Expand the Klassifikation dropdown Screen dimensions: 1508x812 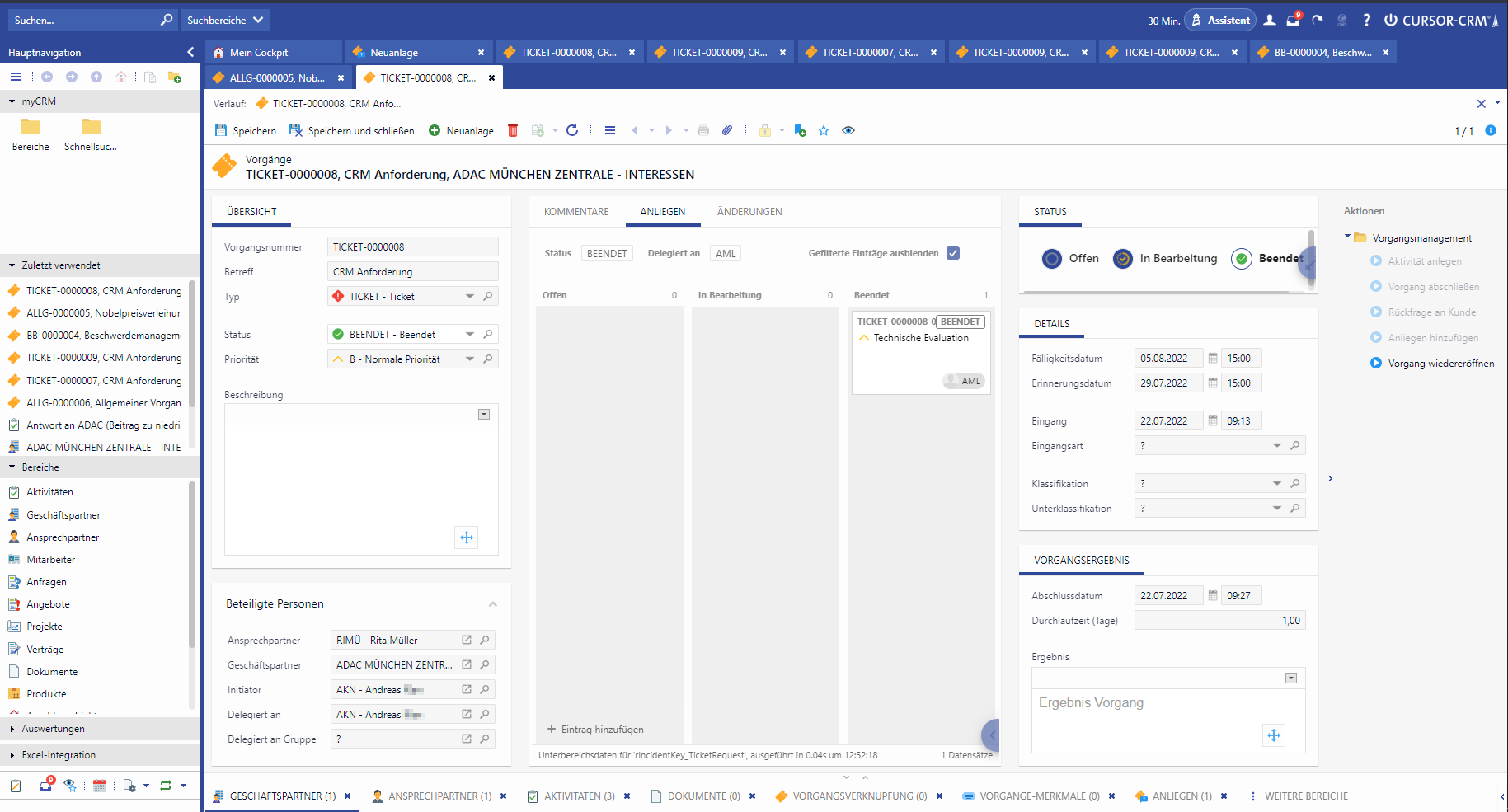click(1277, 484)
